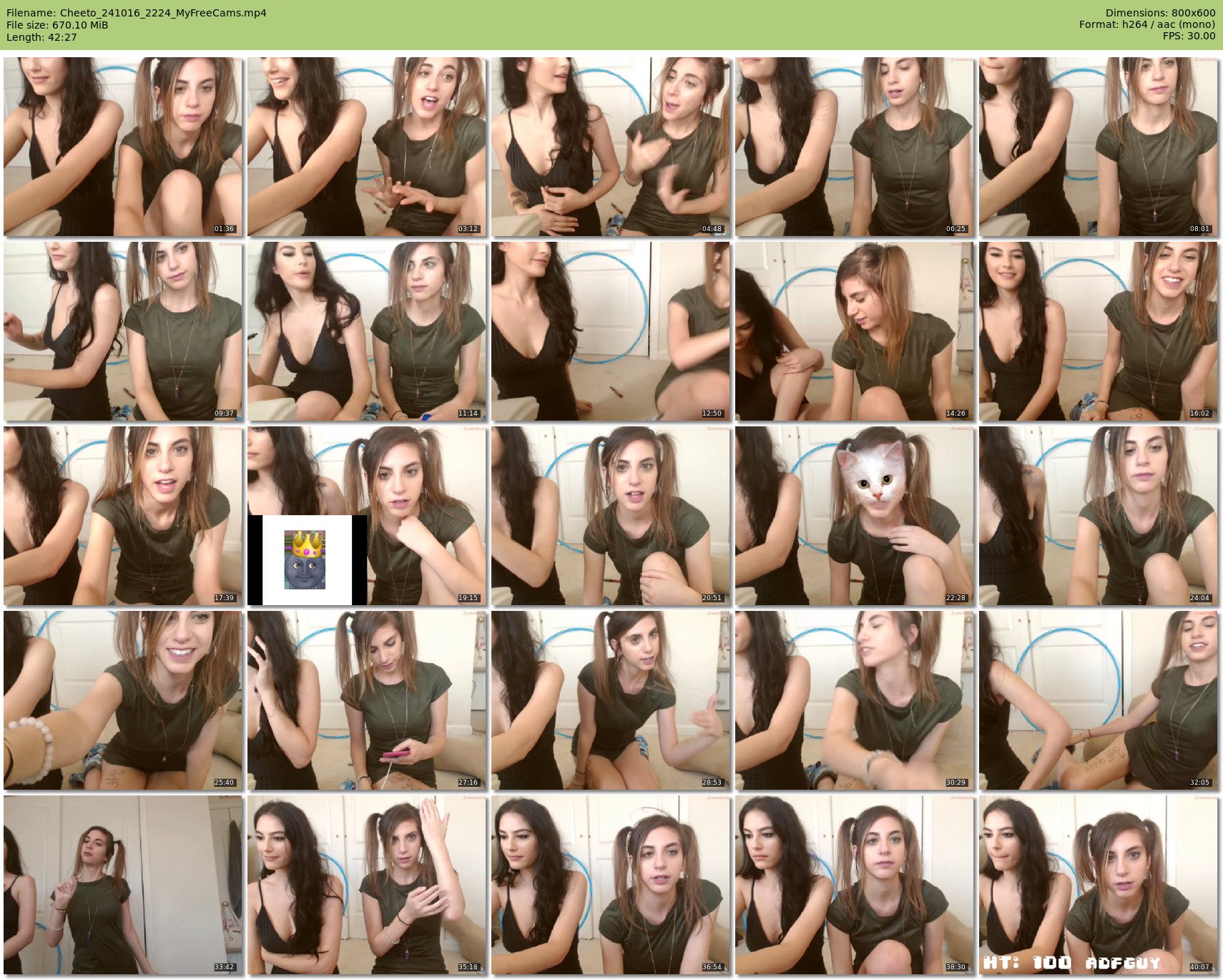Click the thumbnail timestamped 33:42
1223x980 pixels.
click(123, 885)
